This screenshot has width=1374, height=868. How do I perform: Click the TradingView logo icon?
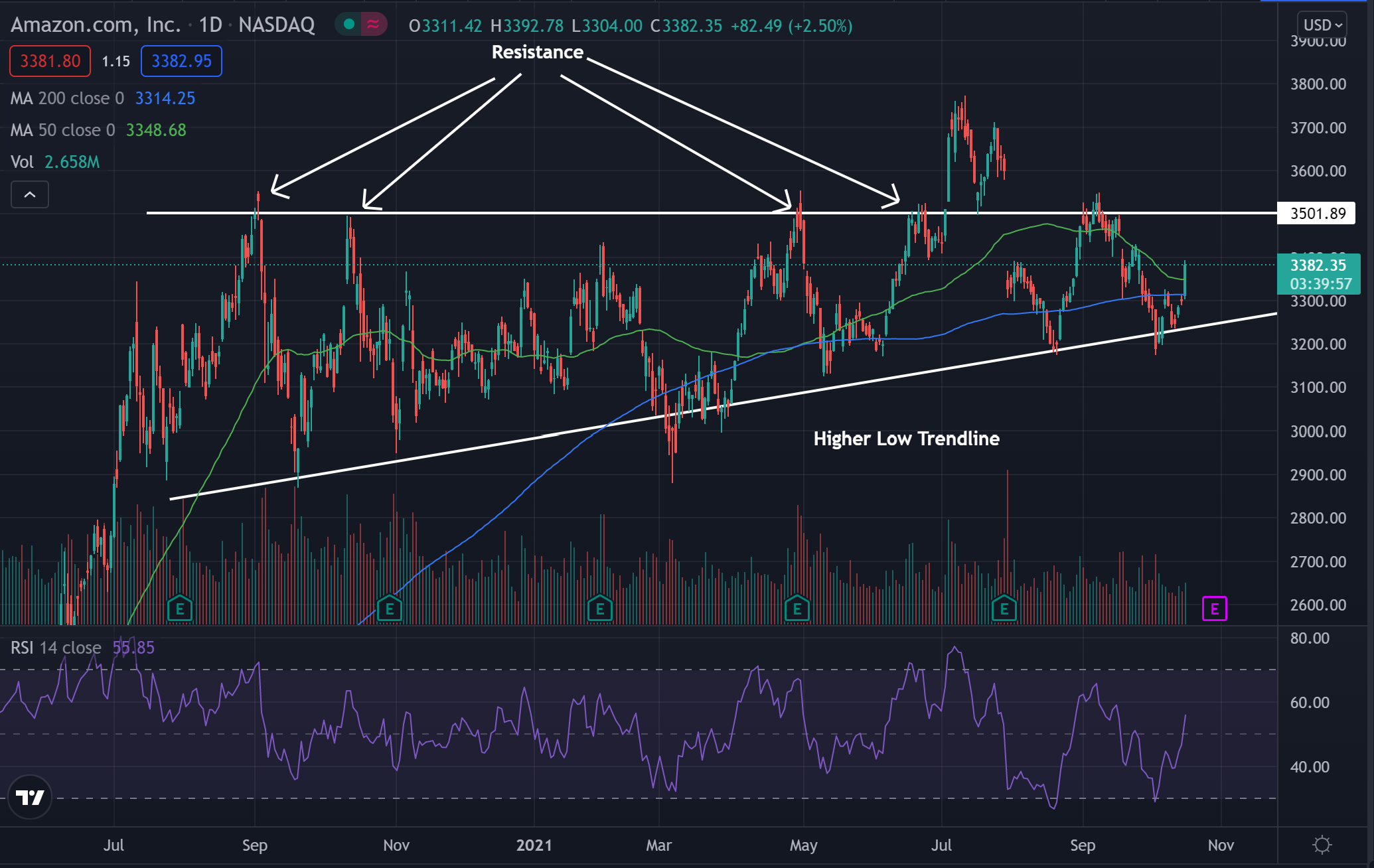(x=30, y=796)
